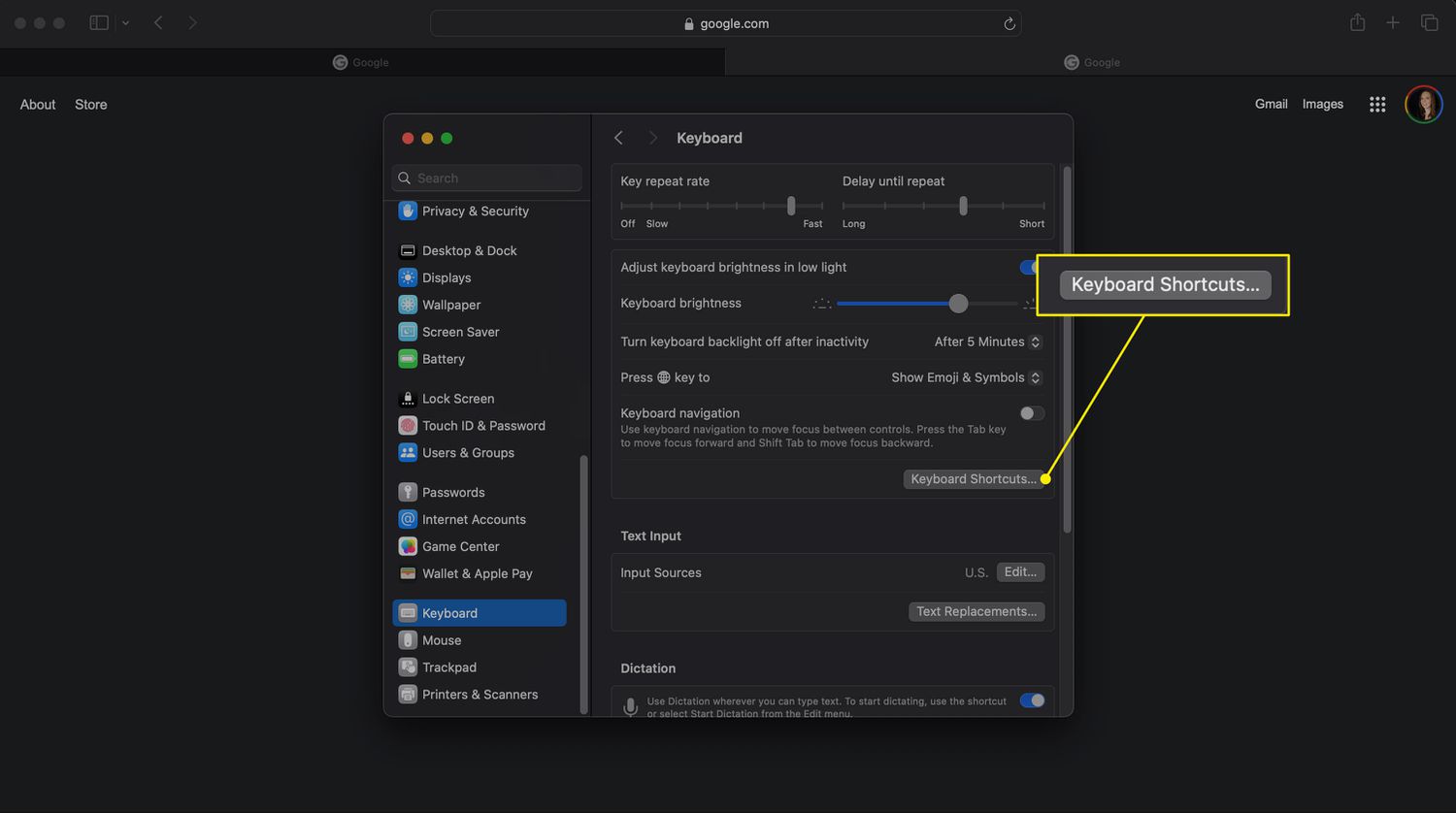This screenshot has height=813, width=1456.
Task: Open the Safari tab group chevron dropdown
Action: coord(125,23)
